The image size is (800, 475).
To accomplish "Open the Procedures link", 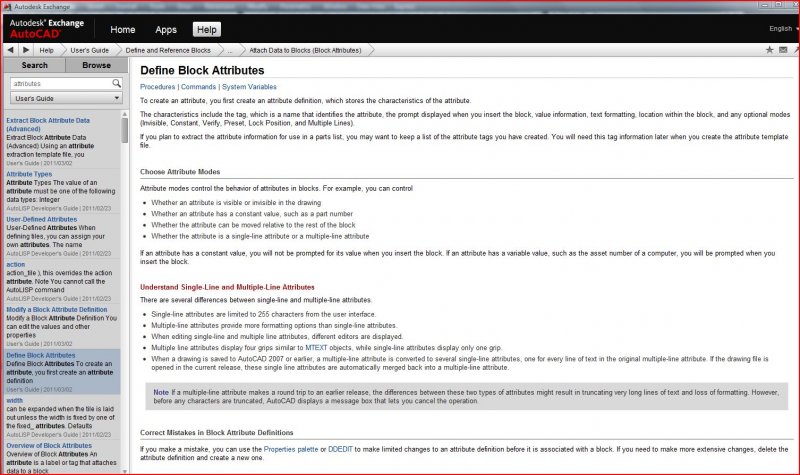I will (158, 87).
